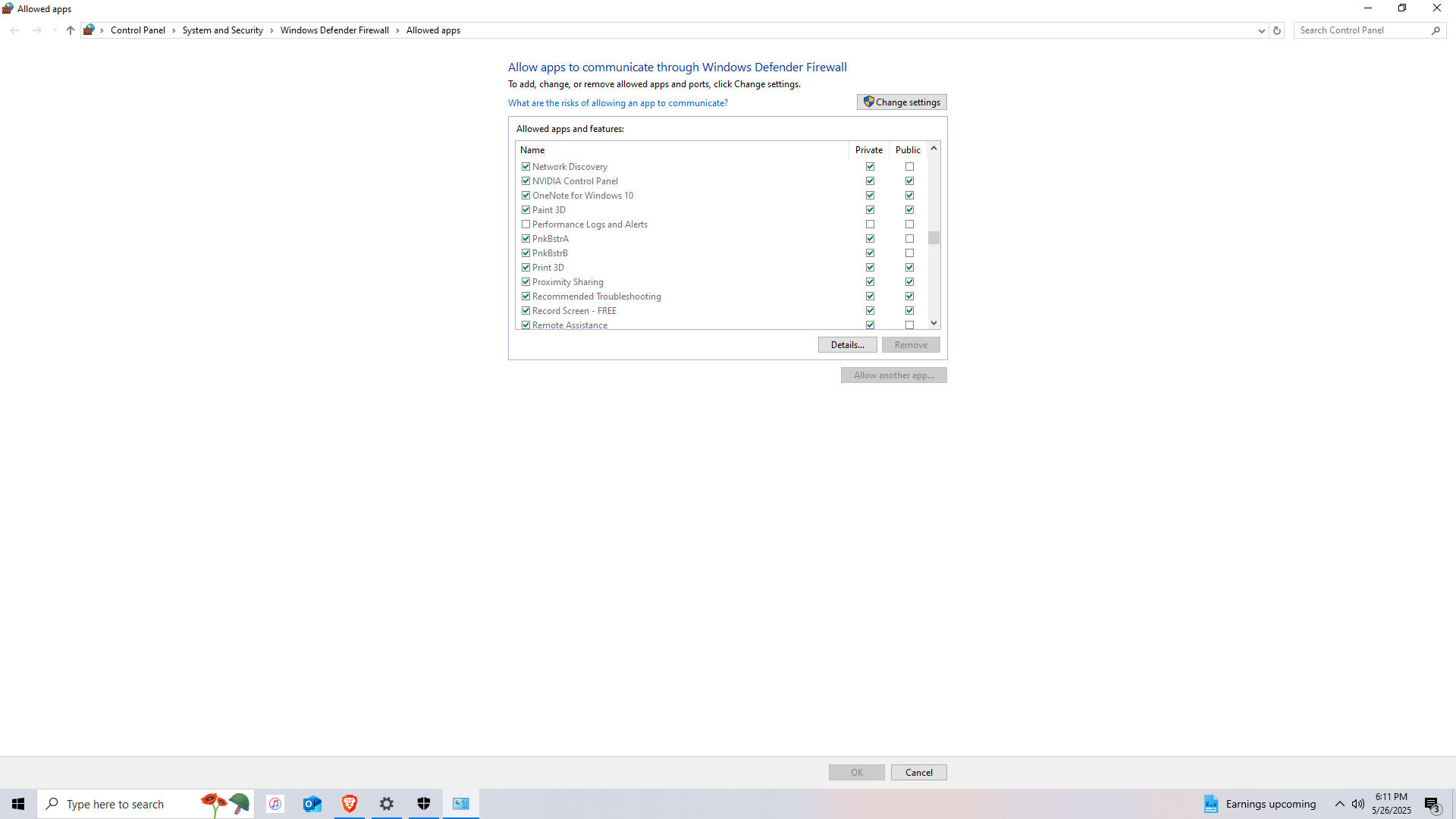The image size is (1456, 819).
Task: Open iTunes from the taskbar
Action: [x=275, y=804]
